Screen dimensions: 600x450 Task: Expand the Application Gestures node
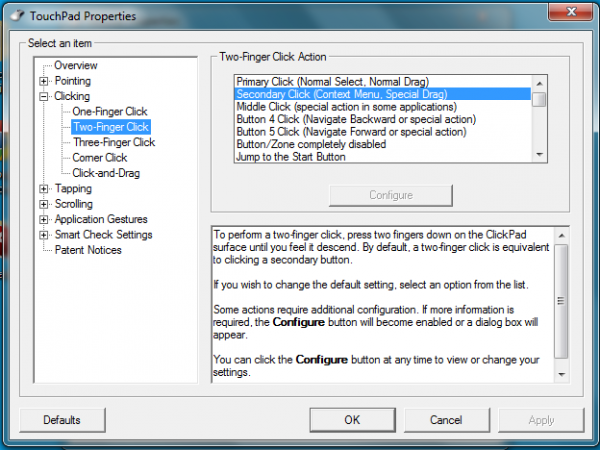pos(44,220)
